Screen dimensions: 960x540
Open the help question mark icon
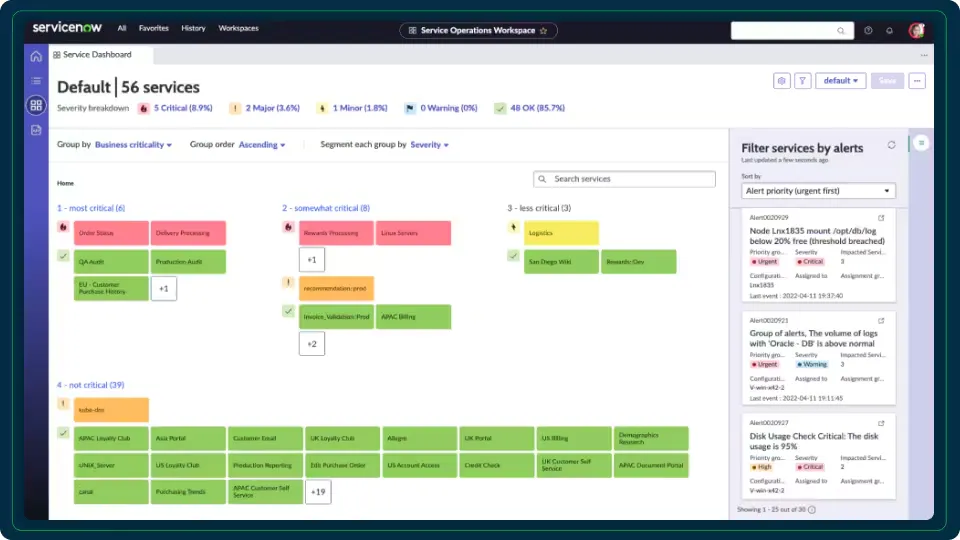click(x=868, y=31)
